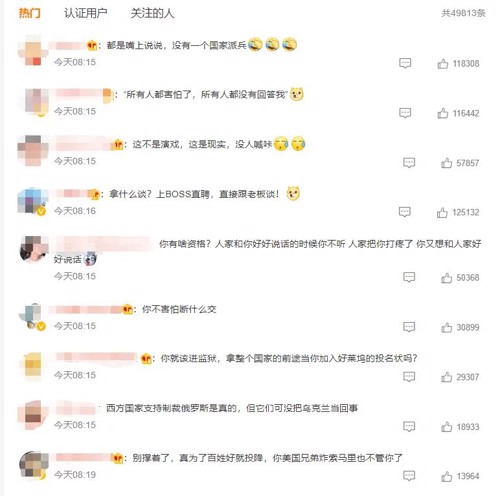The width and height of the screenshot is (500, 496).
Task: View verified commenter avatar on BOSS直聘 comment
Action: click(x=33, y=201)
